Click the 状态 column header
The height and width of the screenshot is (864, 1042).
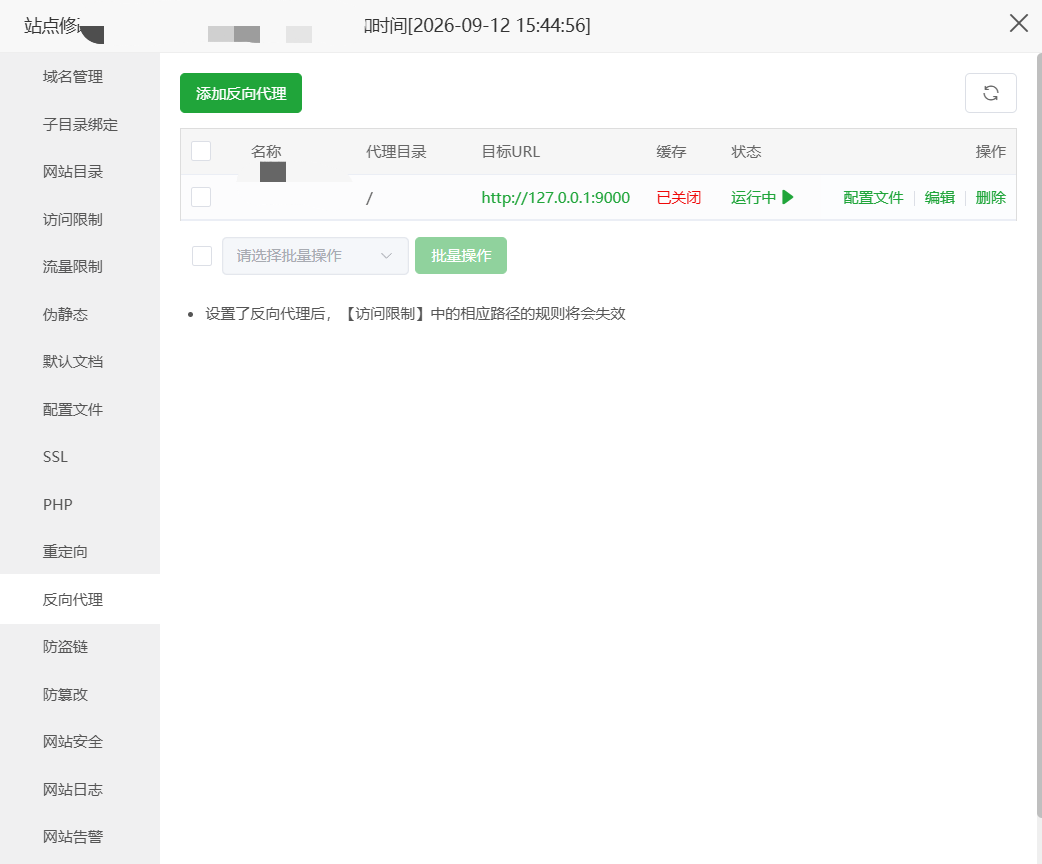pos(746,152)
